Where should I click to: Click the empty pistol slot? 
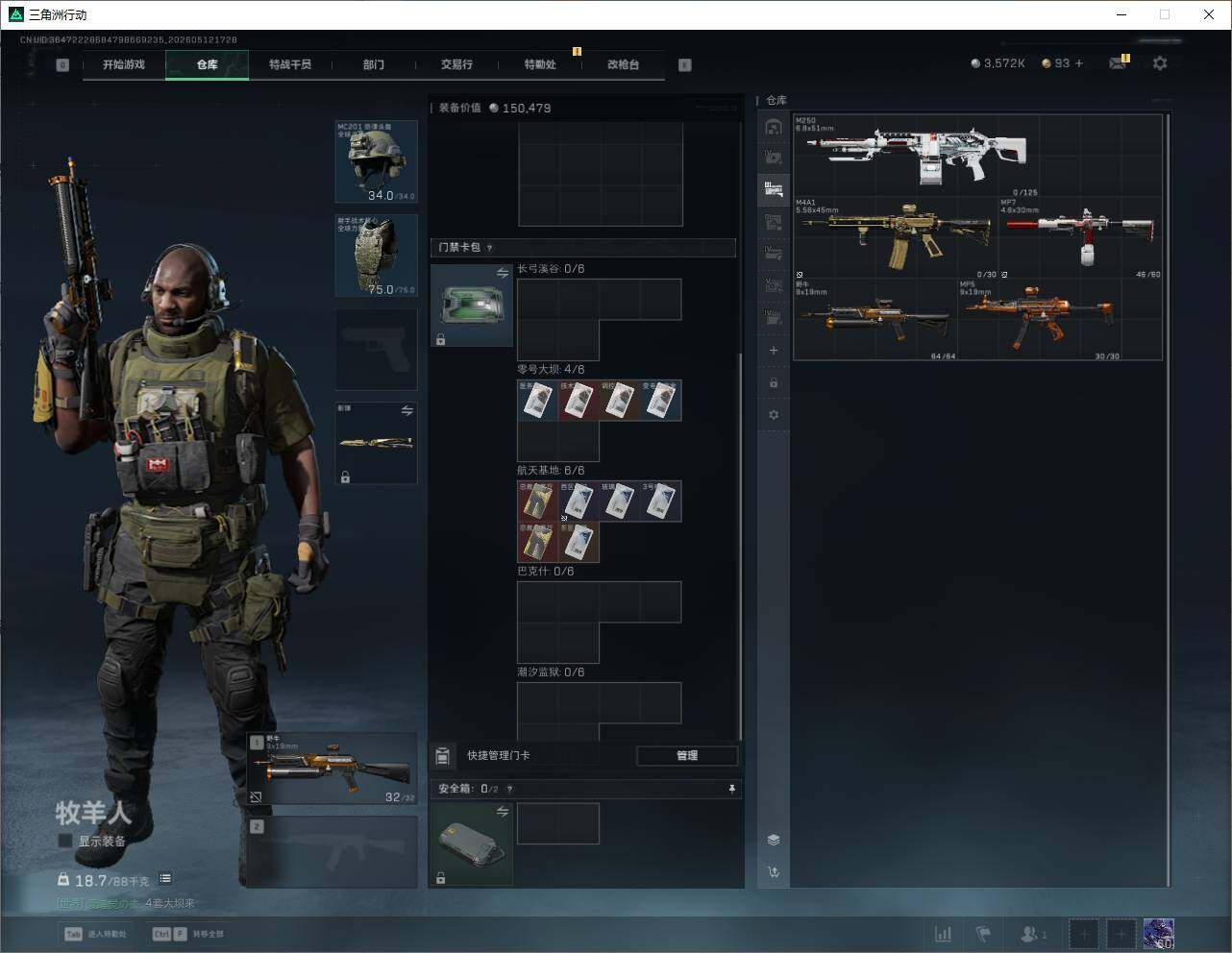(376, 350)
